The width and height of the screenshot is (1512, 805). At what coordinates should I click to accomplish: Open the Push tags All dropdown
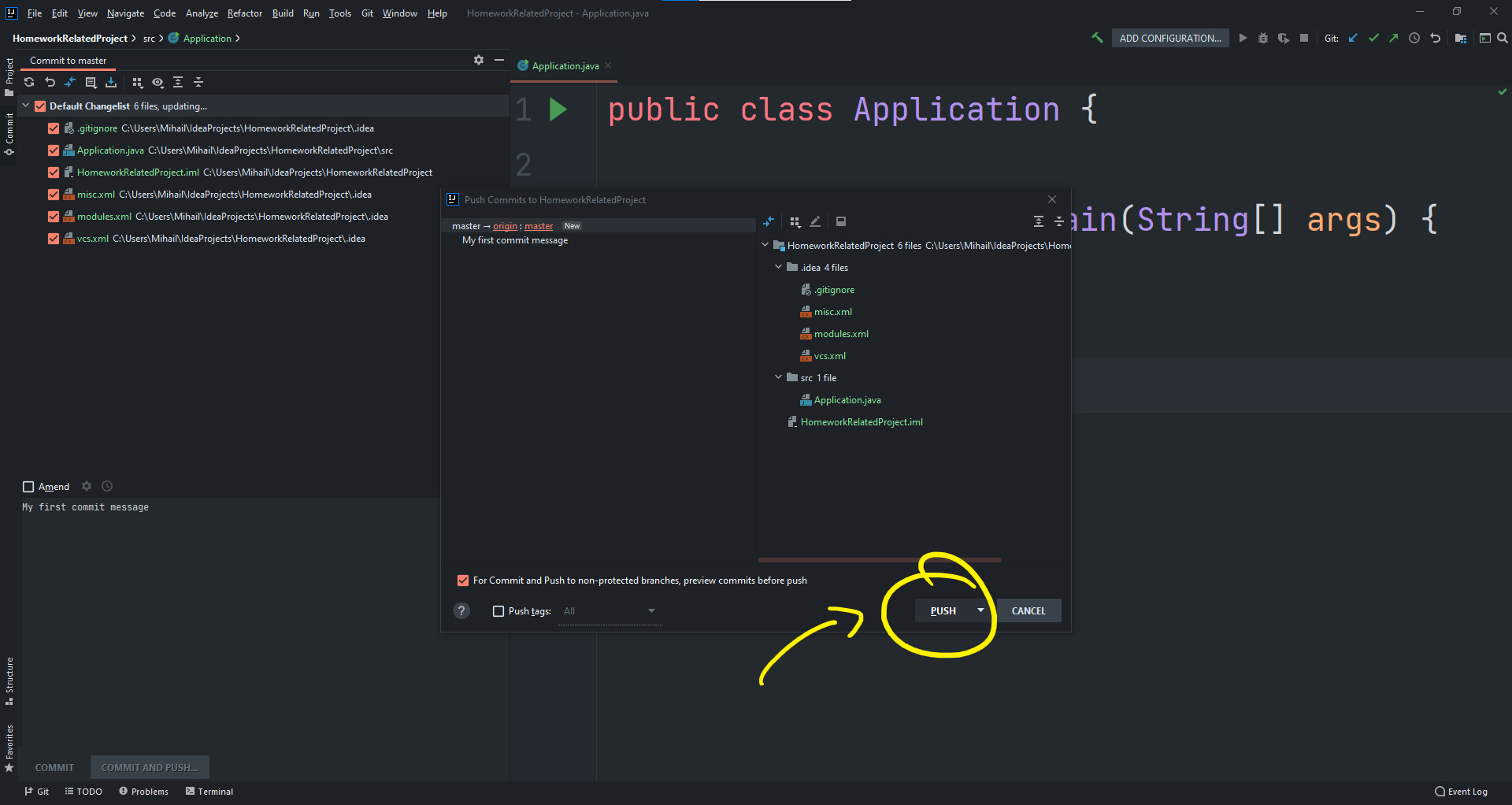point(610,611)
